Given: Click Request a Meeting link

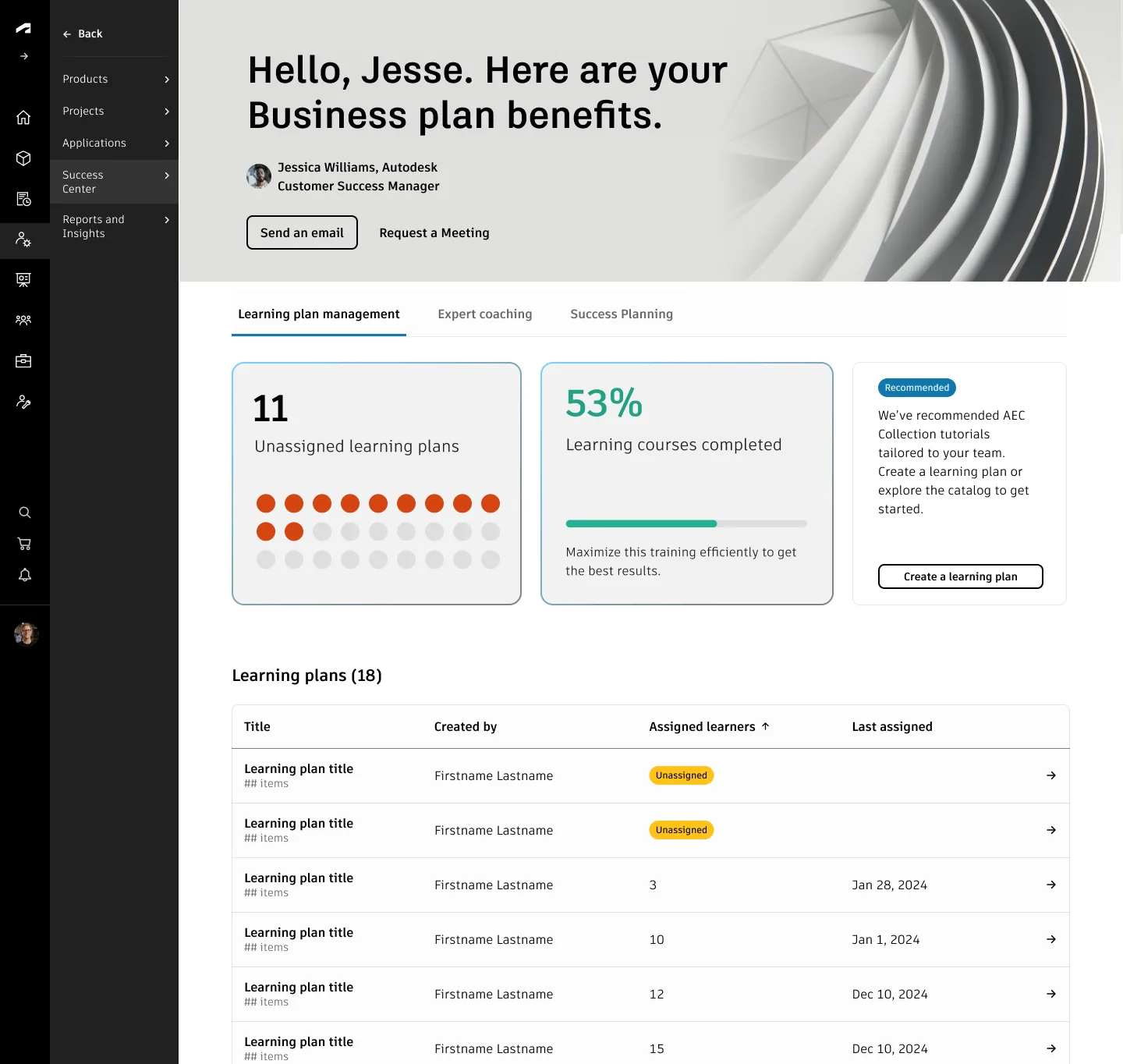Looking at the screenshot, I should [434, 232].
